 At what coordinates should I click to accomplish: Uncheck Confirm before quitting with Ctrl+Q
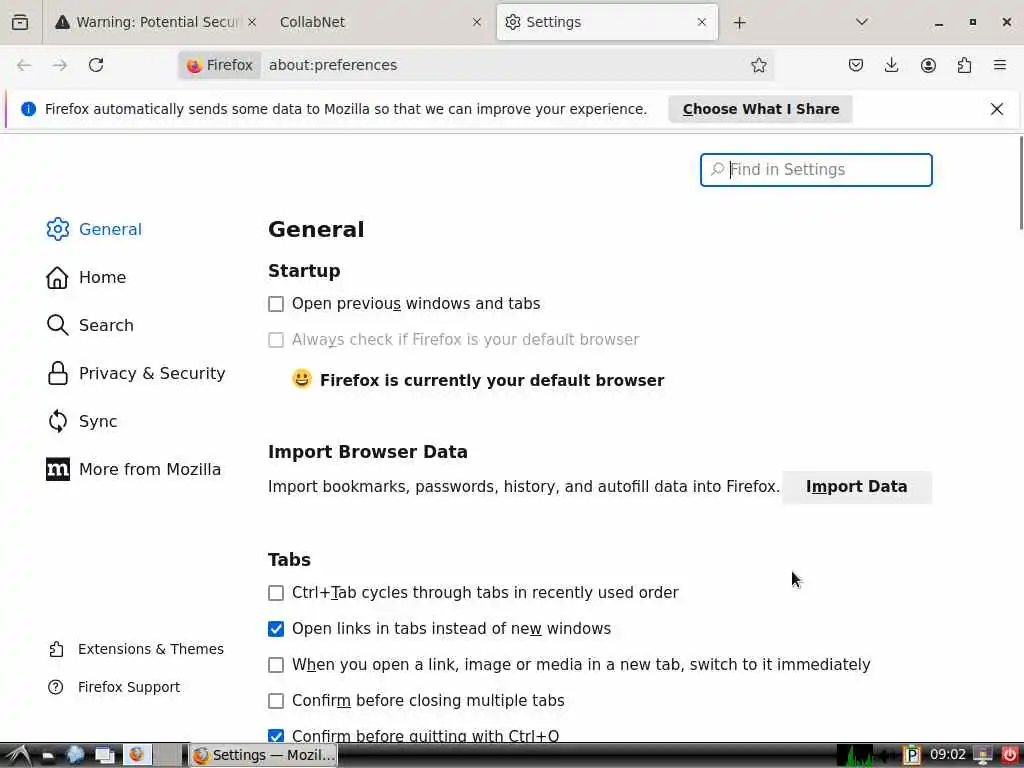pos(276,735)
